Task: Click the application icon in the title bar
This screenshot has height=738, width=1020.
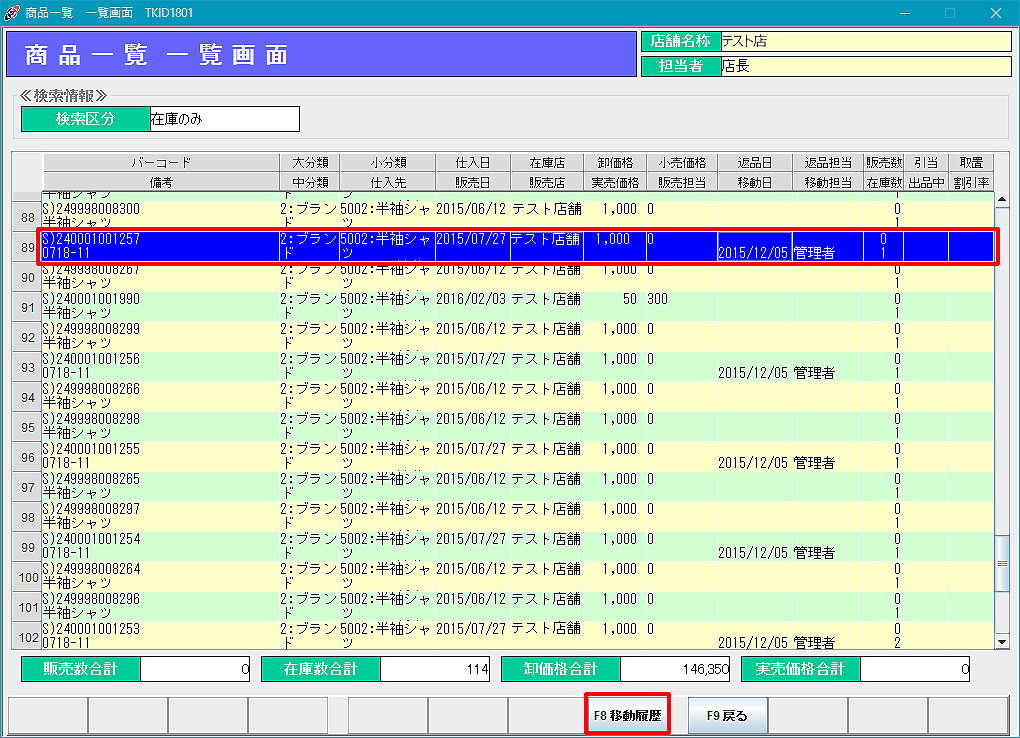Action: (12, 13)
